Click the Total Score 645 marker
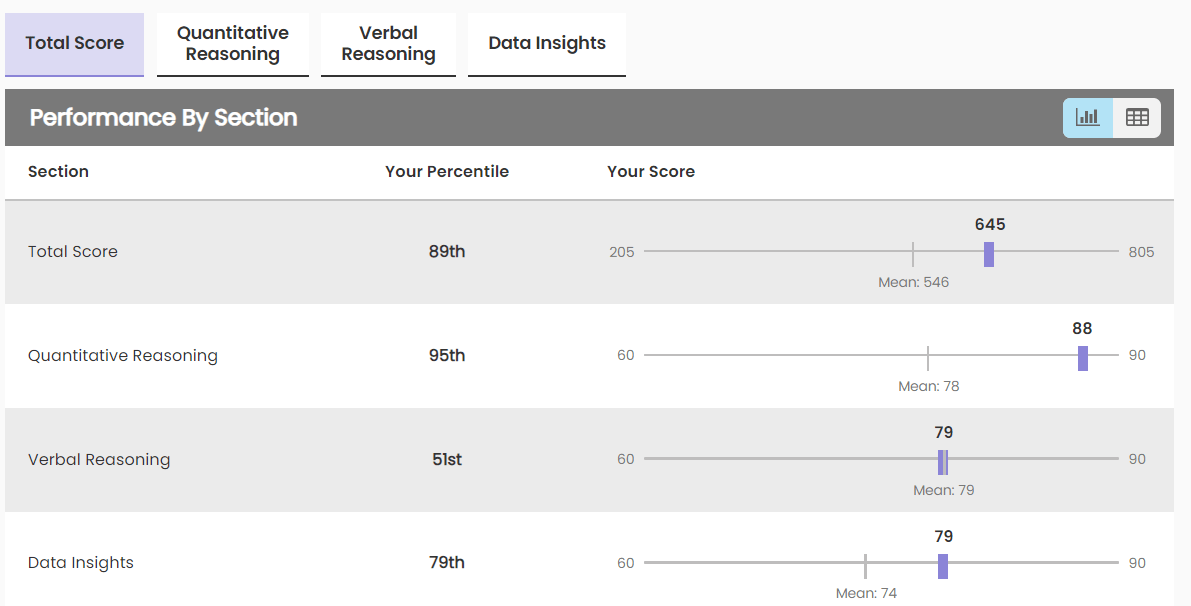This screenshot has height=606, width=1191. (989, 254)
